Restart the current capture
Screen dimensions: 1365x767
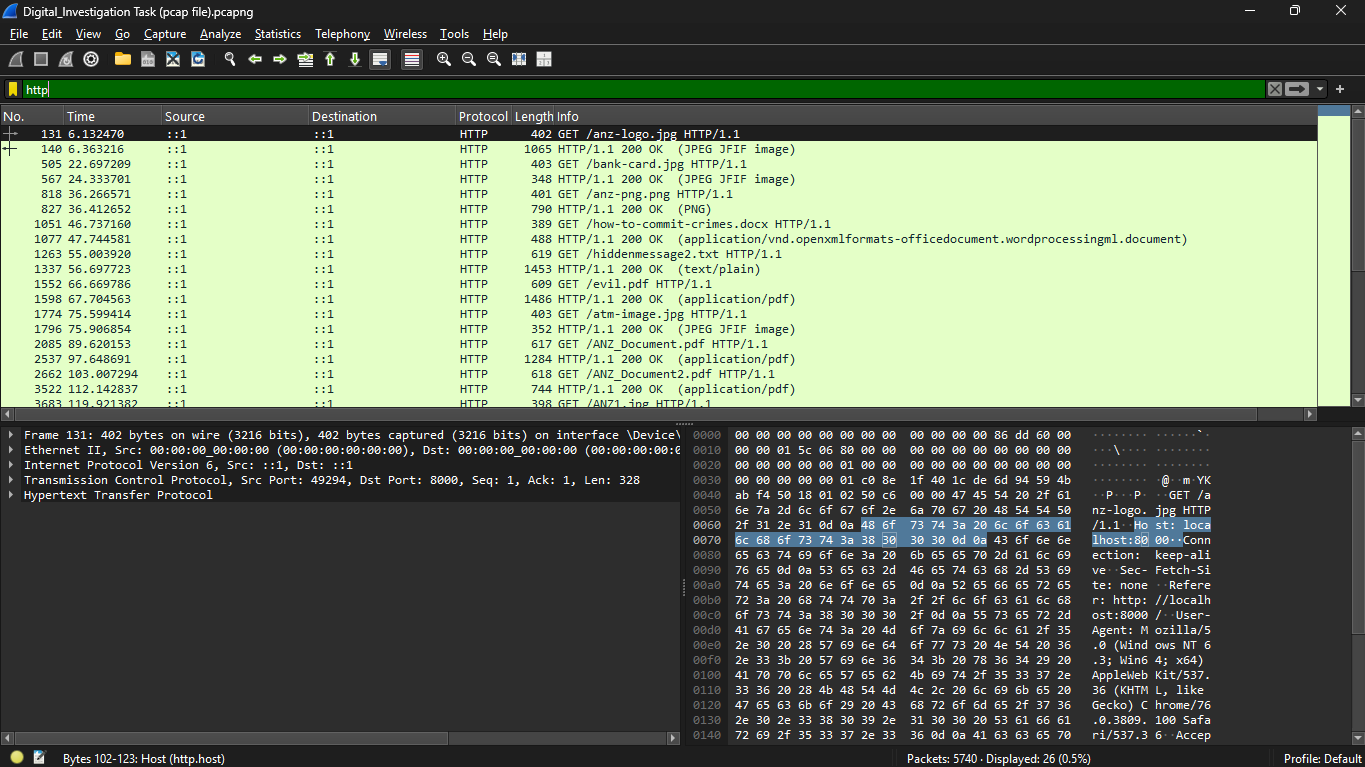pos(66,60)
